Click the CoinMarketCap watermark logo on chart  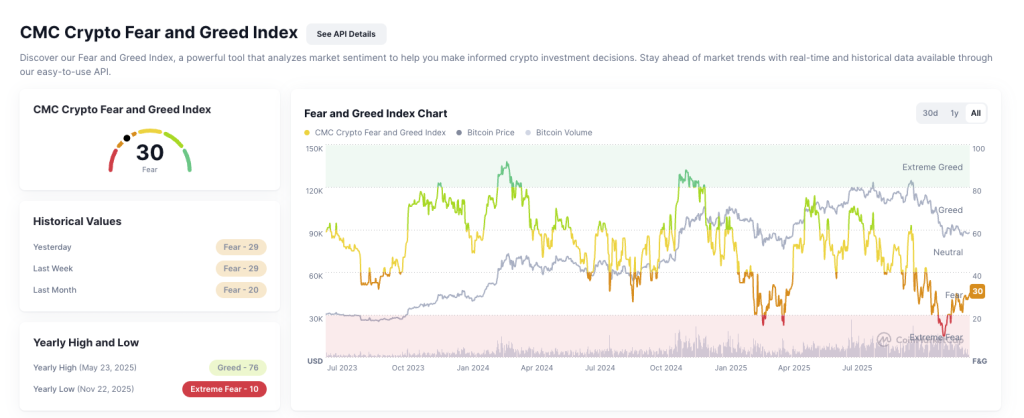coord(885,340)
